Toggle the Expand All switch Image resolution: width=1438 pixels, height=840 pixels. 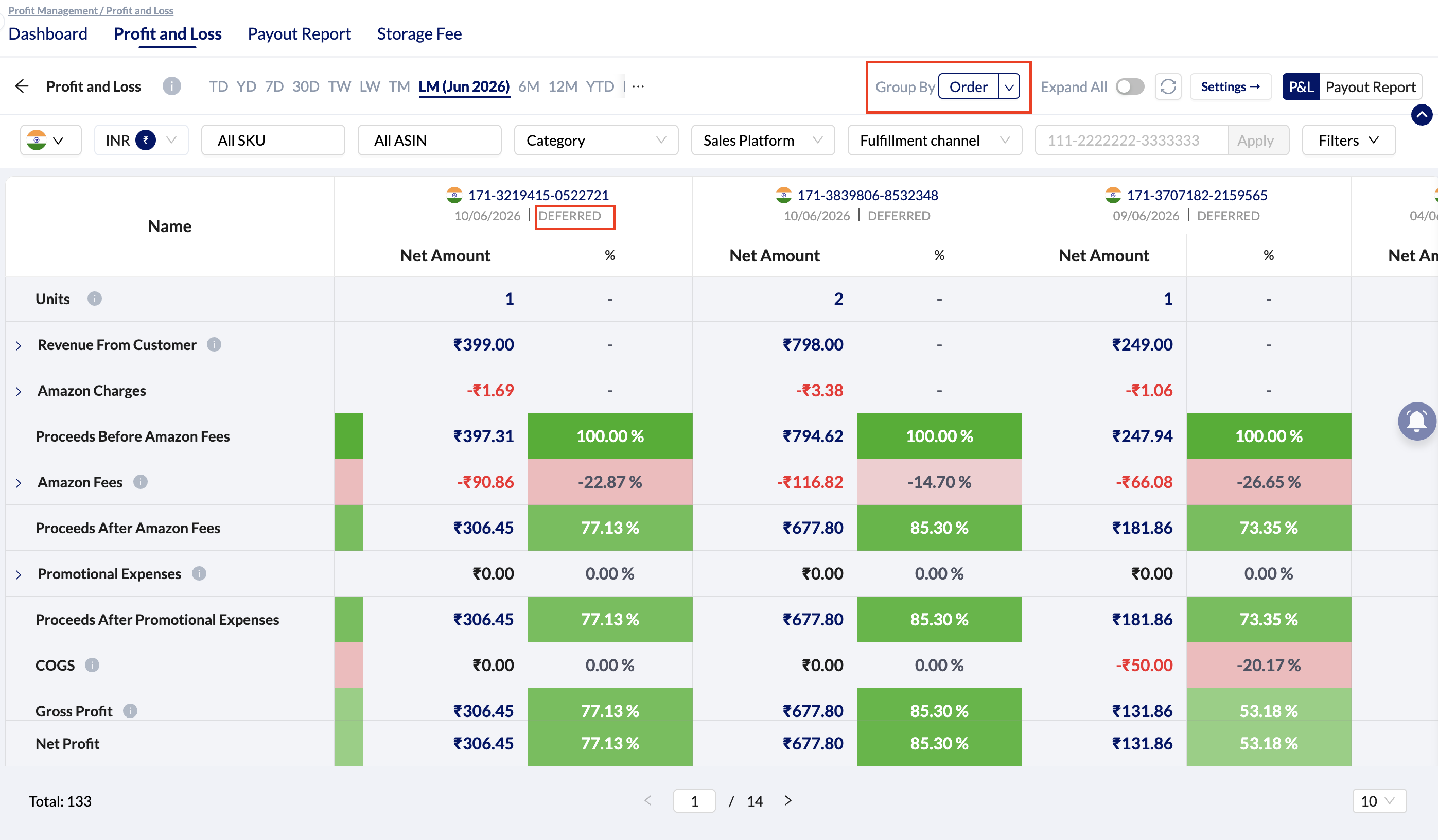1129,87
